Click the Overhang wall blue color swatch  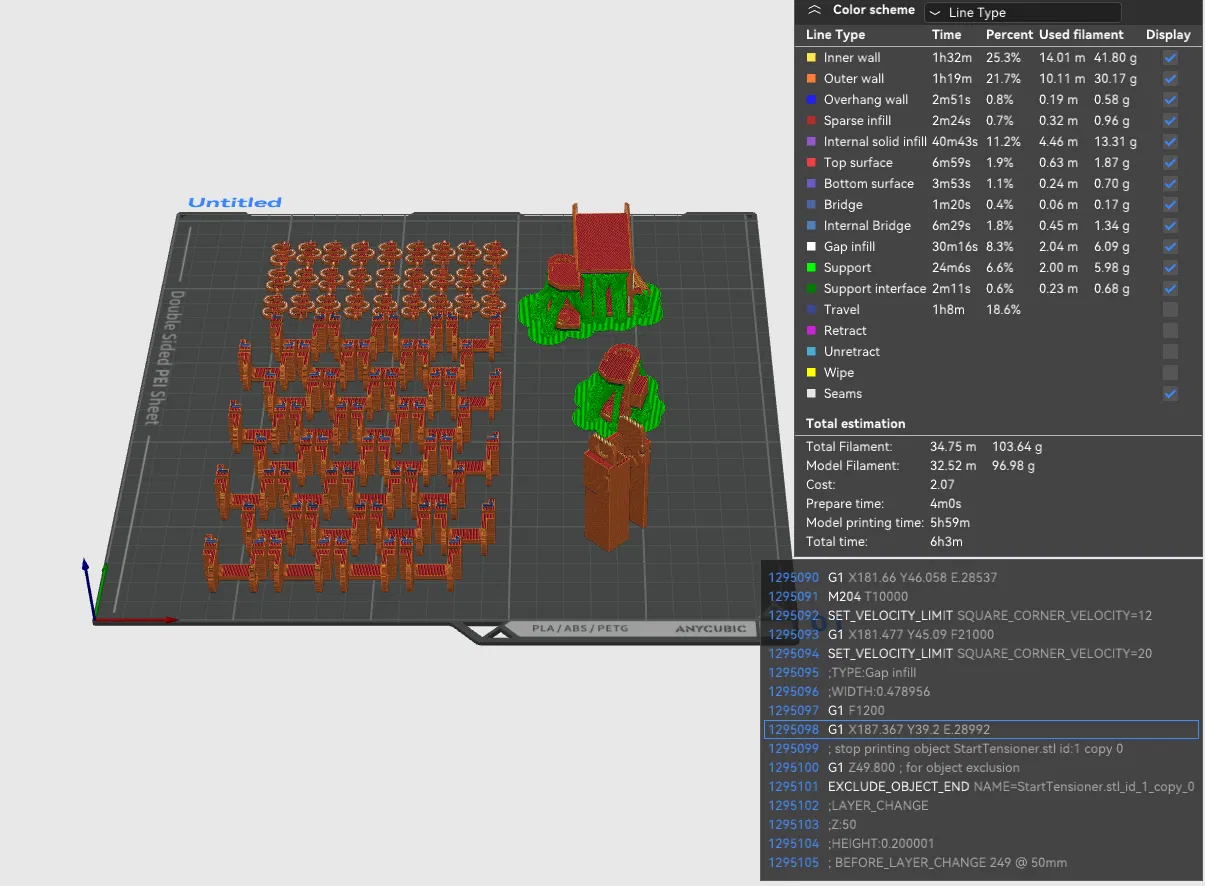tap(812, 100)
